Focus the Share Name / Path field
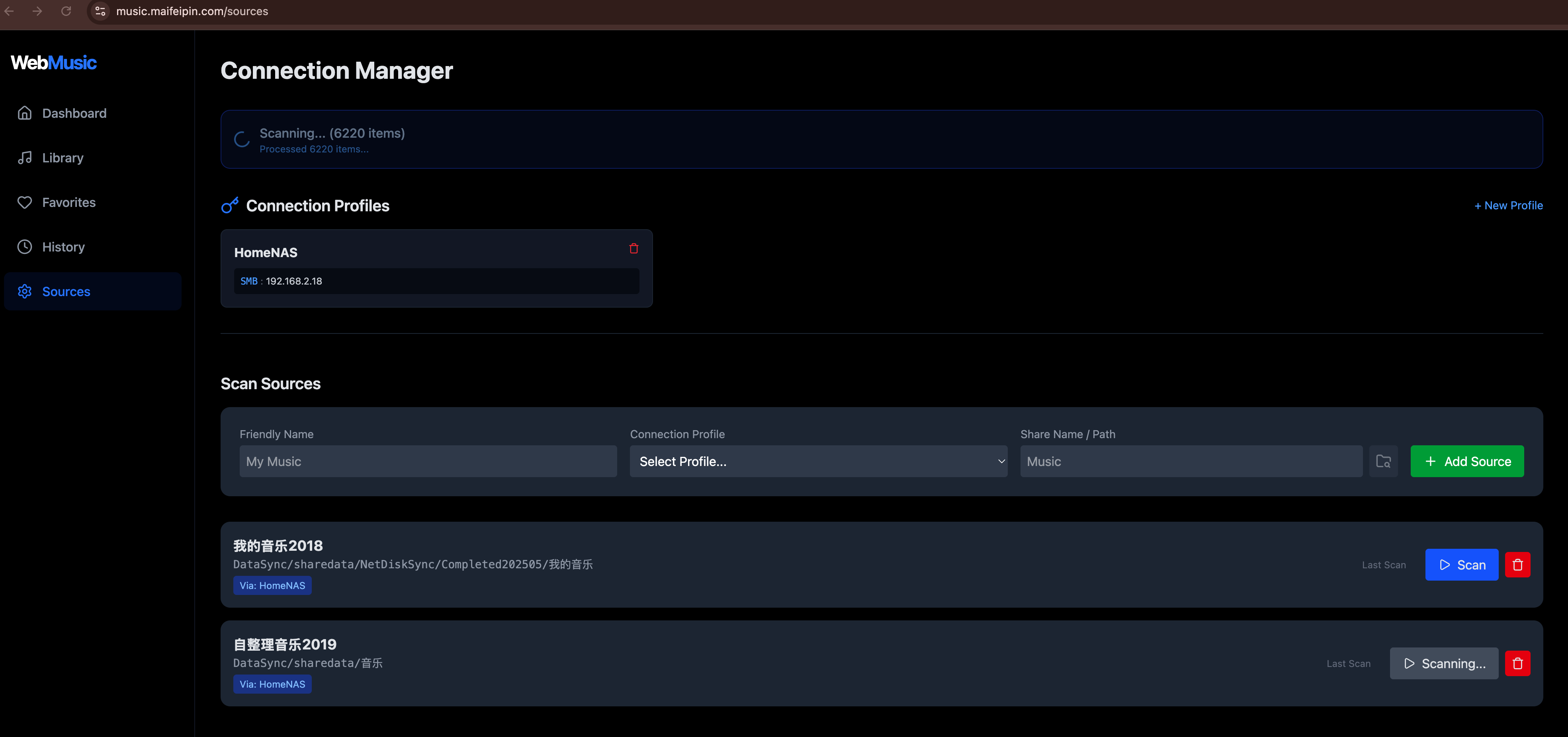The width and height of the screenshot is (1568, 737). [1191, 461]
